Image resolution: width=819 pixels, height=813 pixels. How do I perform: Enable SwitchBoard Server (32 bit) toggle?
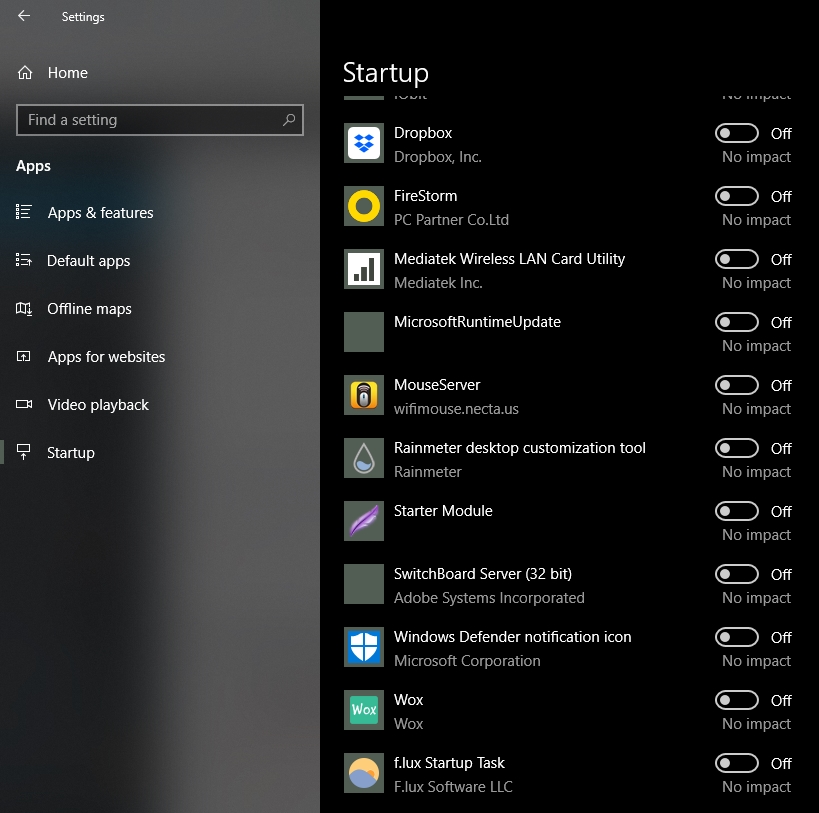[x=736, y=574]
